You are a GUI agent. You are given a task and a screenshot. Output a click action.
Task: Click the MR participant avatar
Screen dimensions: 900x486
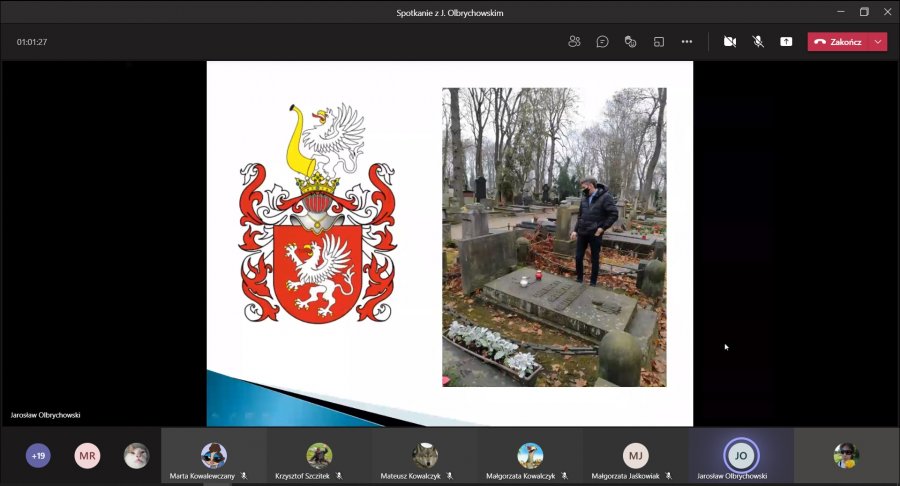coord(87,456)
